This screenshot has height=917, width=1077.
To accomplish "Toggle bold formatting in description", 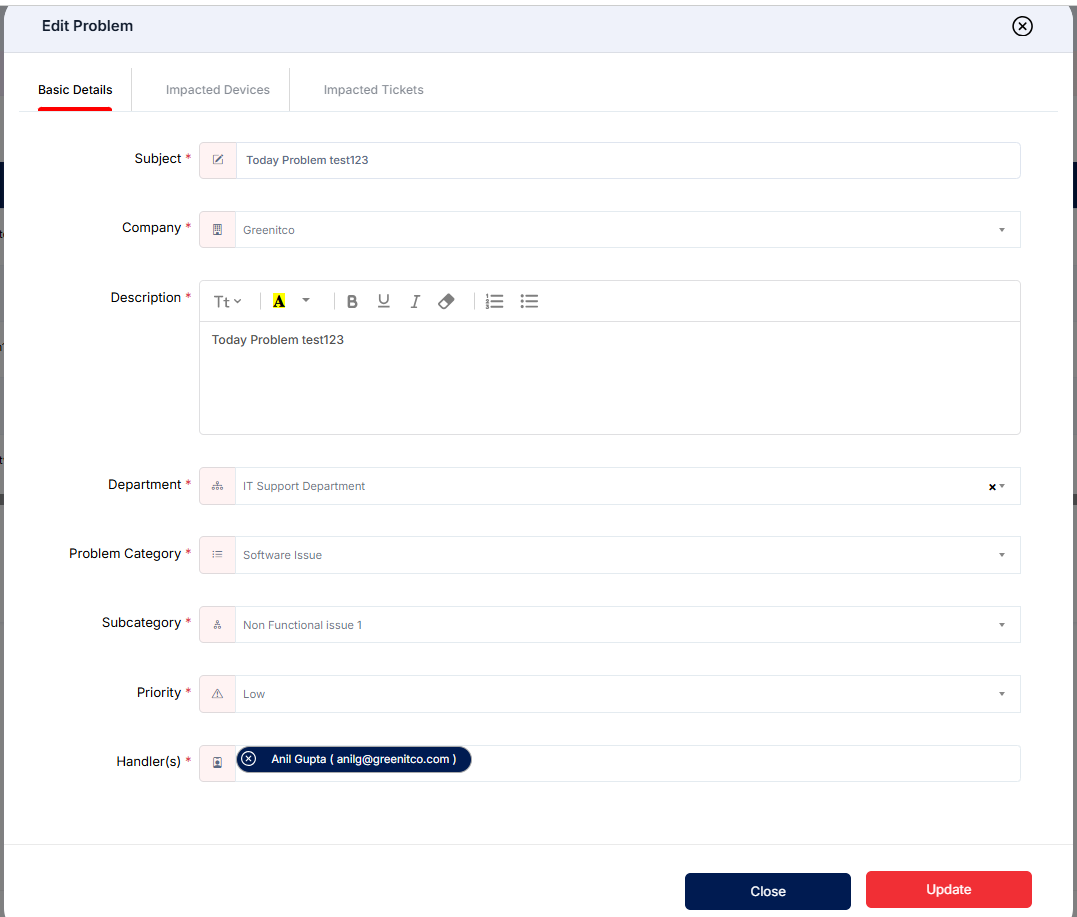I will (352, 302).
